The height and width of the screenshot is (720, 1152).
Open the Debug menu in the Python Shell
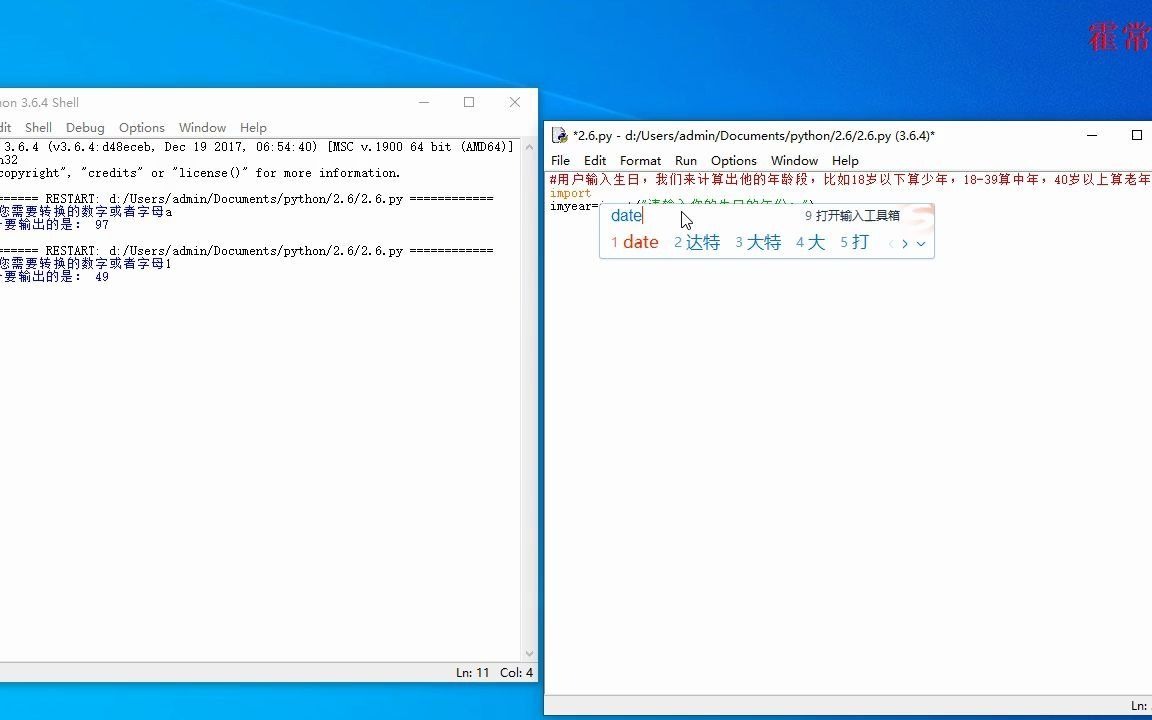point(85,127)
